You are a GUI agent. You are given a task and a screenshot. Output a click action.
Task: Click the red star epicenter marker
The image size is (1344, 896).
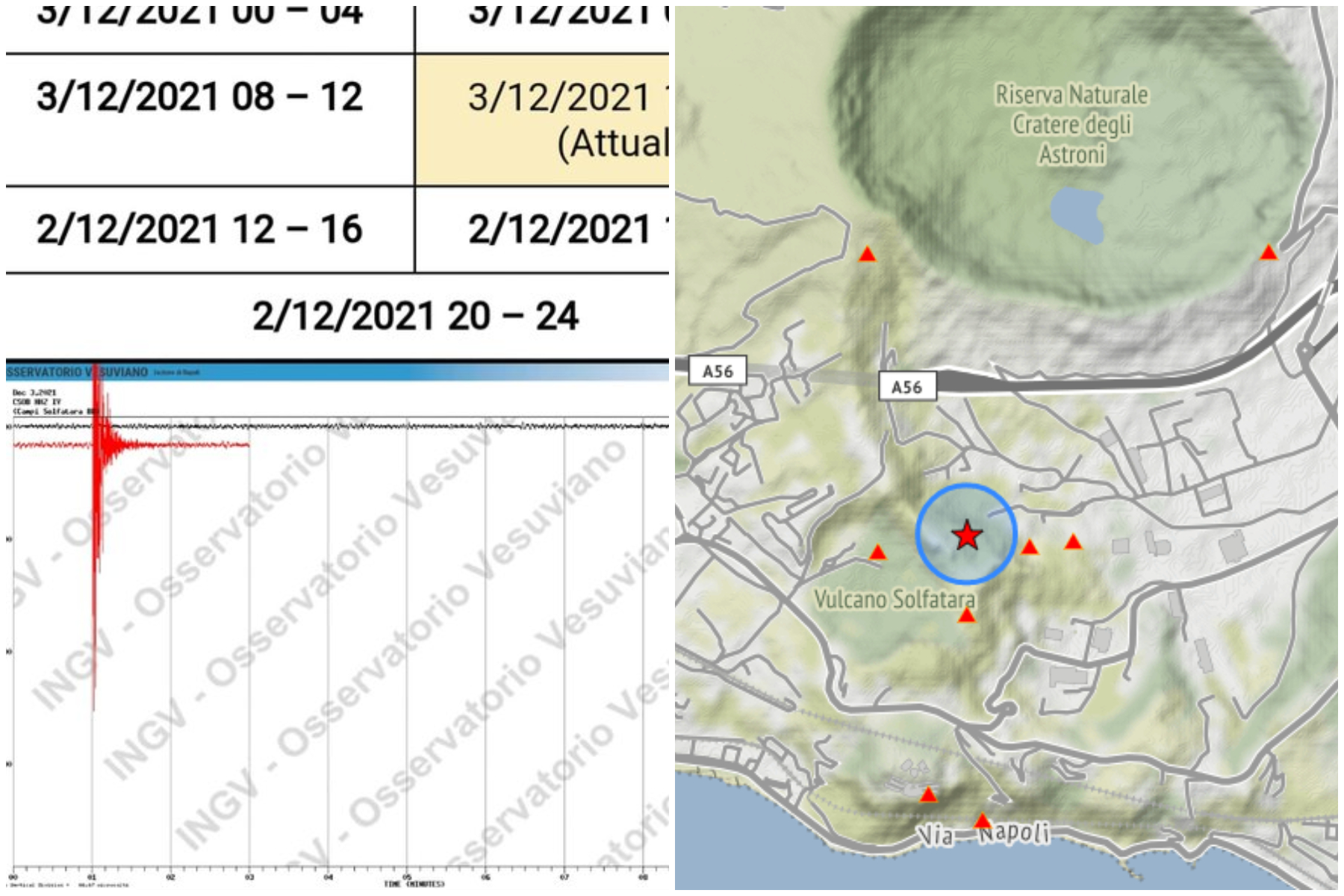[967, 535]
